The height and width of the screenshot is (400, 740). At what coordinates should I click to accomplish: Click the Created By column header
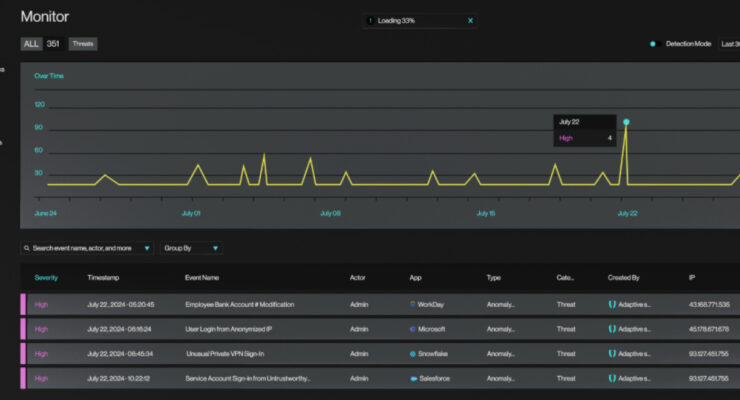(623, 277)
